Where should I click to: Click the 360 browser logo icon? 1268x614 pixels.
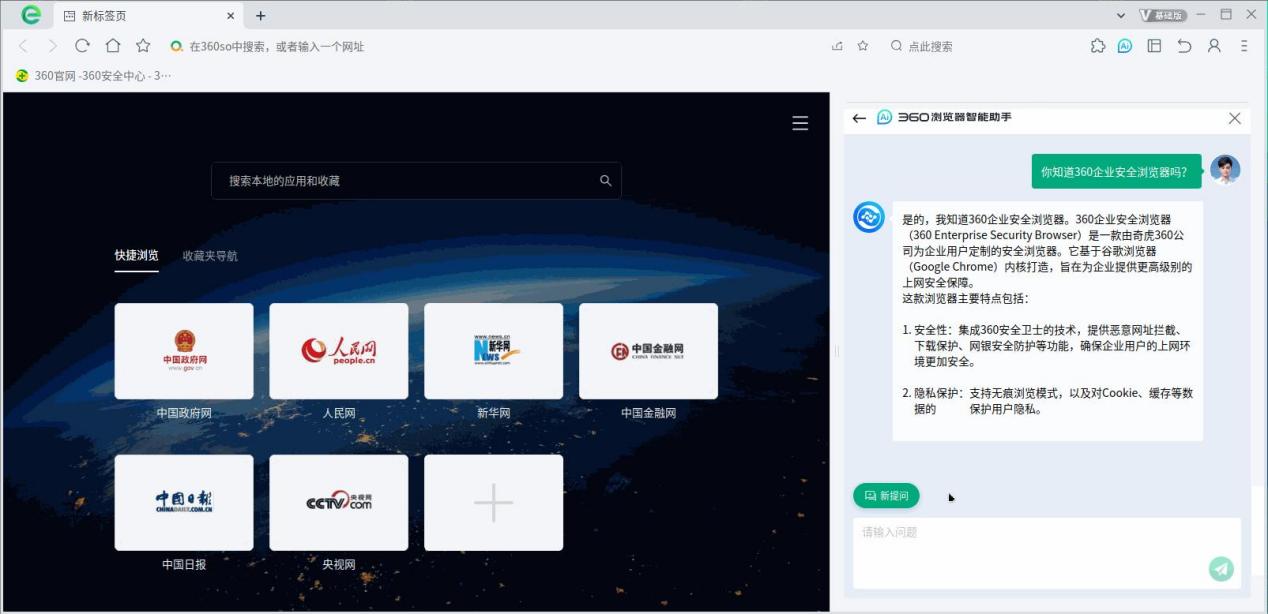click(x=31, y=15)
